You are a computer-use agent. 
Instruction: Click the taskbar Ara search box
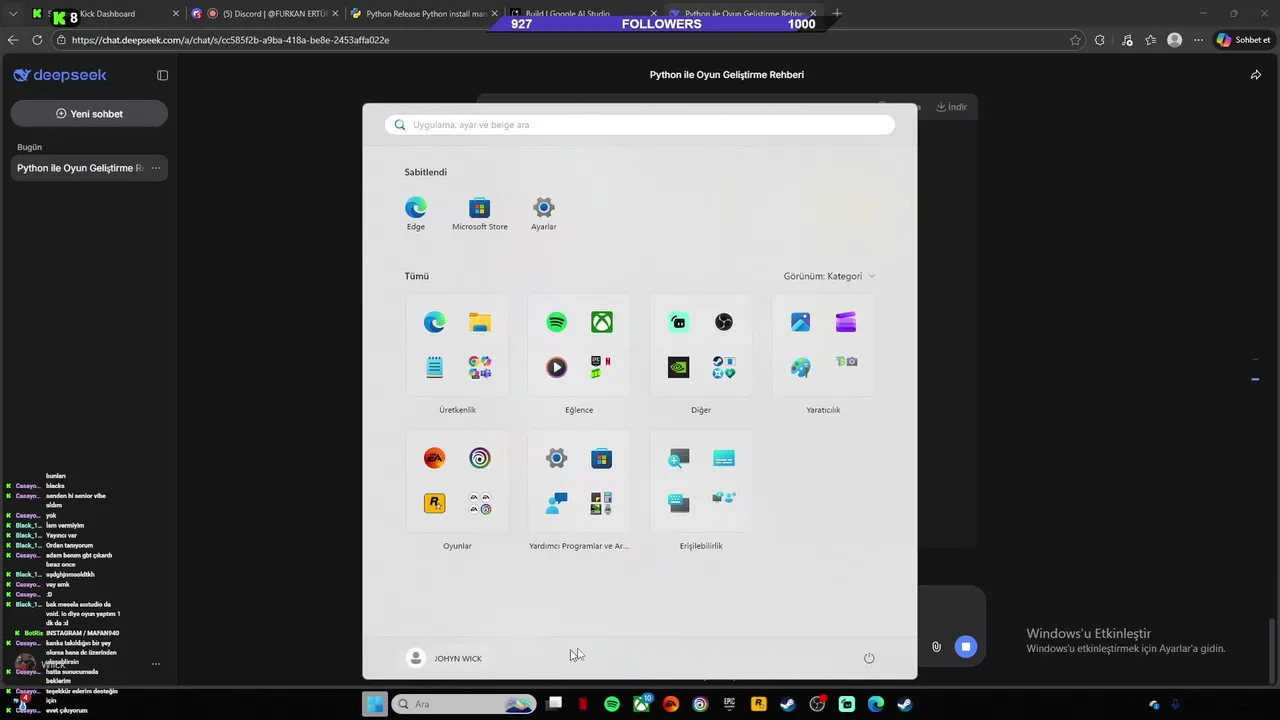[464, 704]
